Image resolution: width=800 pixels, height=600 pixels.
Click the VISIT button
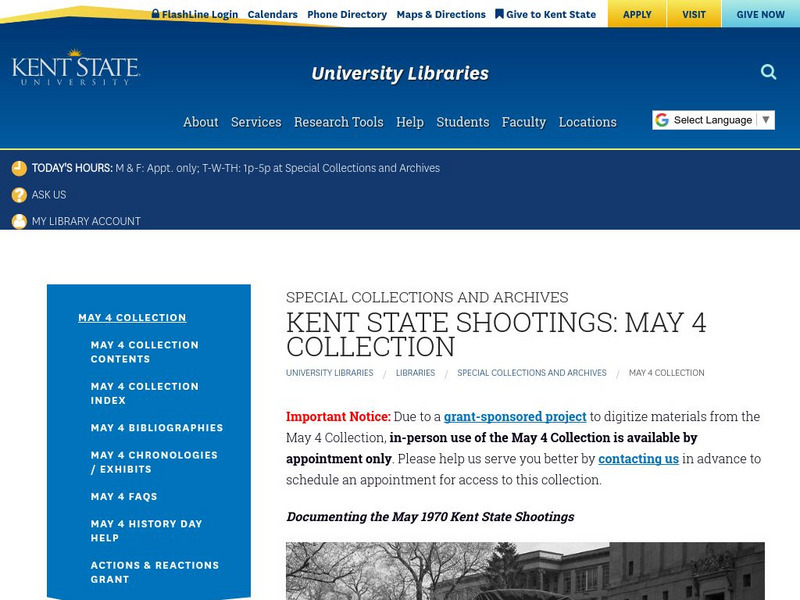[x=693, y=14]
